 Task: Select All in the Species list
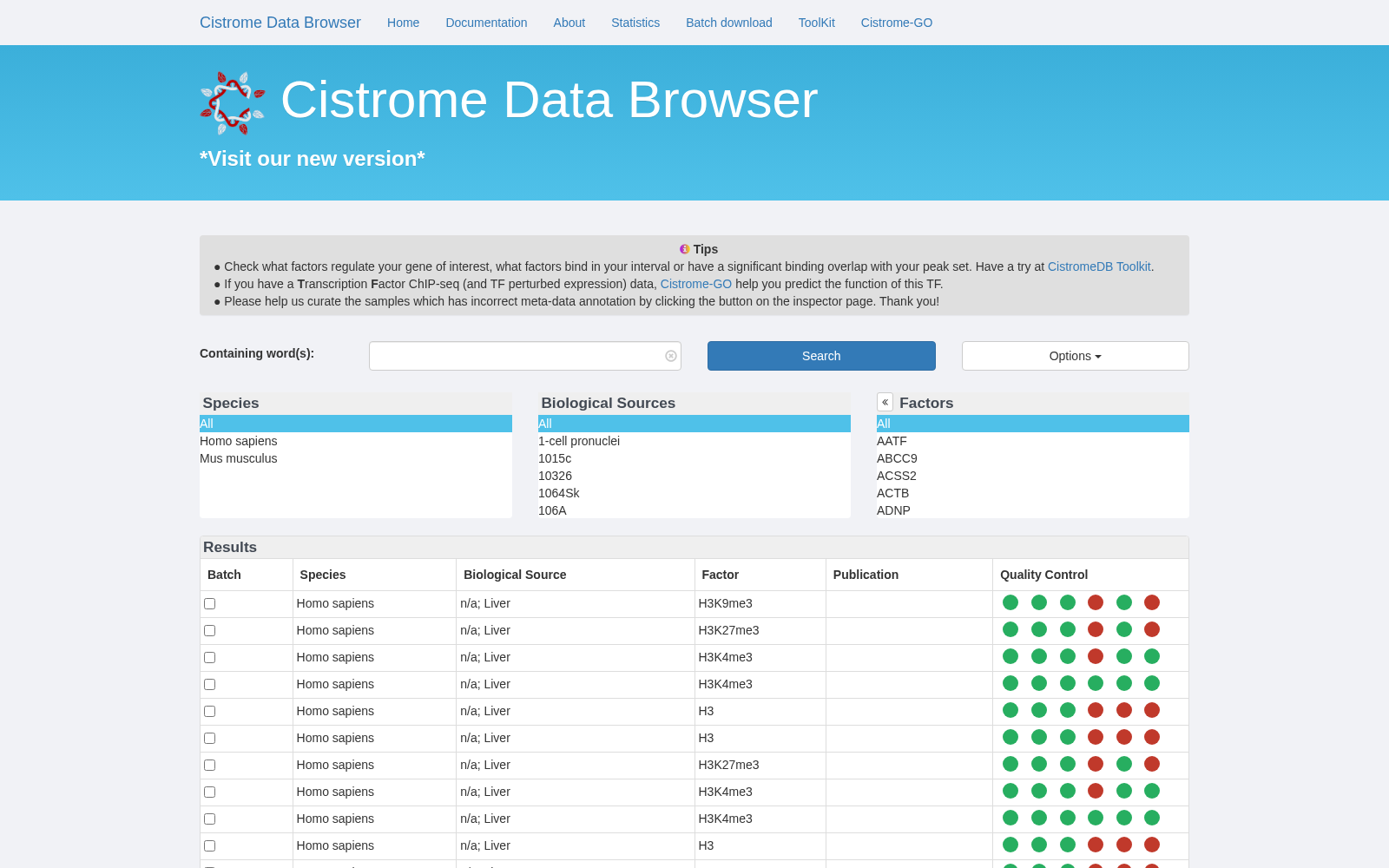pyautogui.click(x=356, y=424)
